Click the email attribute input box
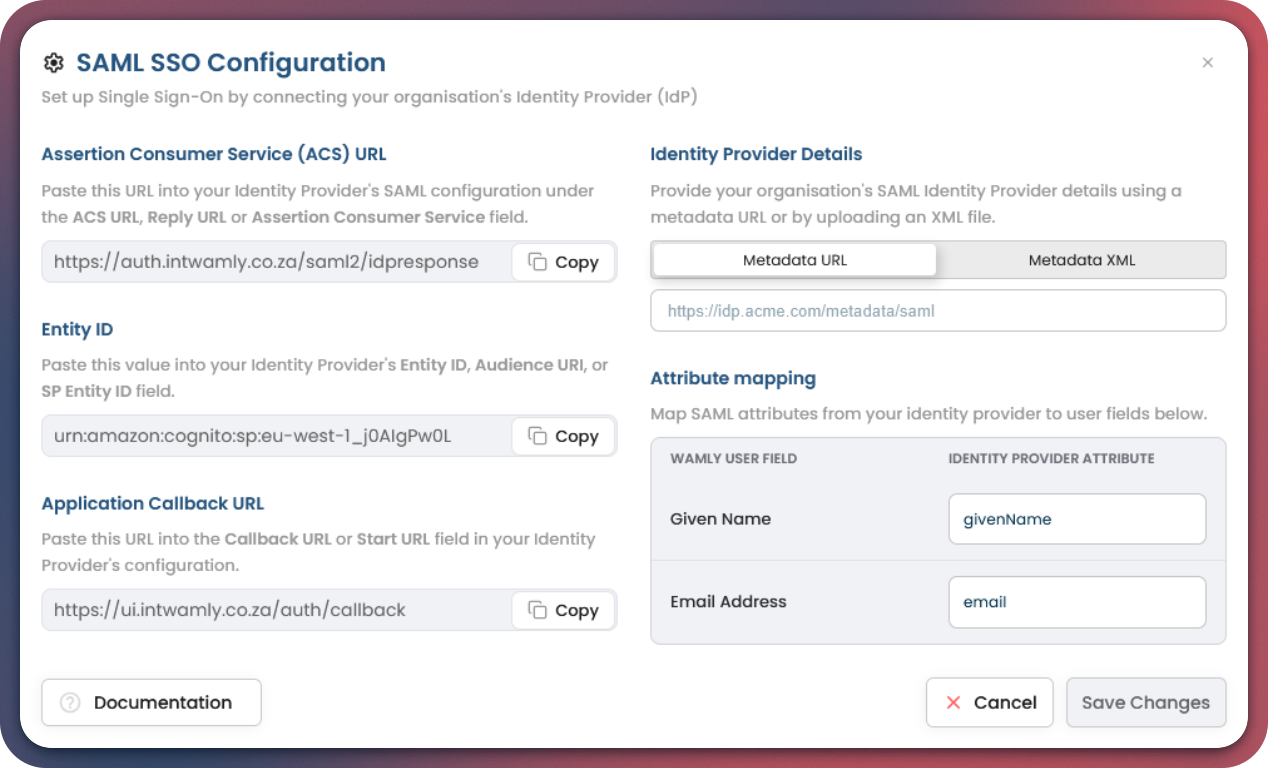This screenshot has height=768, width=1268. [1076, 602]
